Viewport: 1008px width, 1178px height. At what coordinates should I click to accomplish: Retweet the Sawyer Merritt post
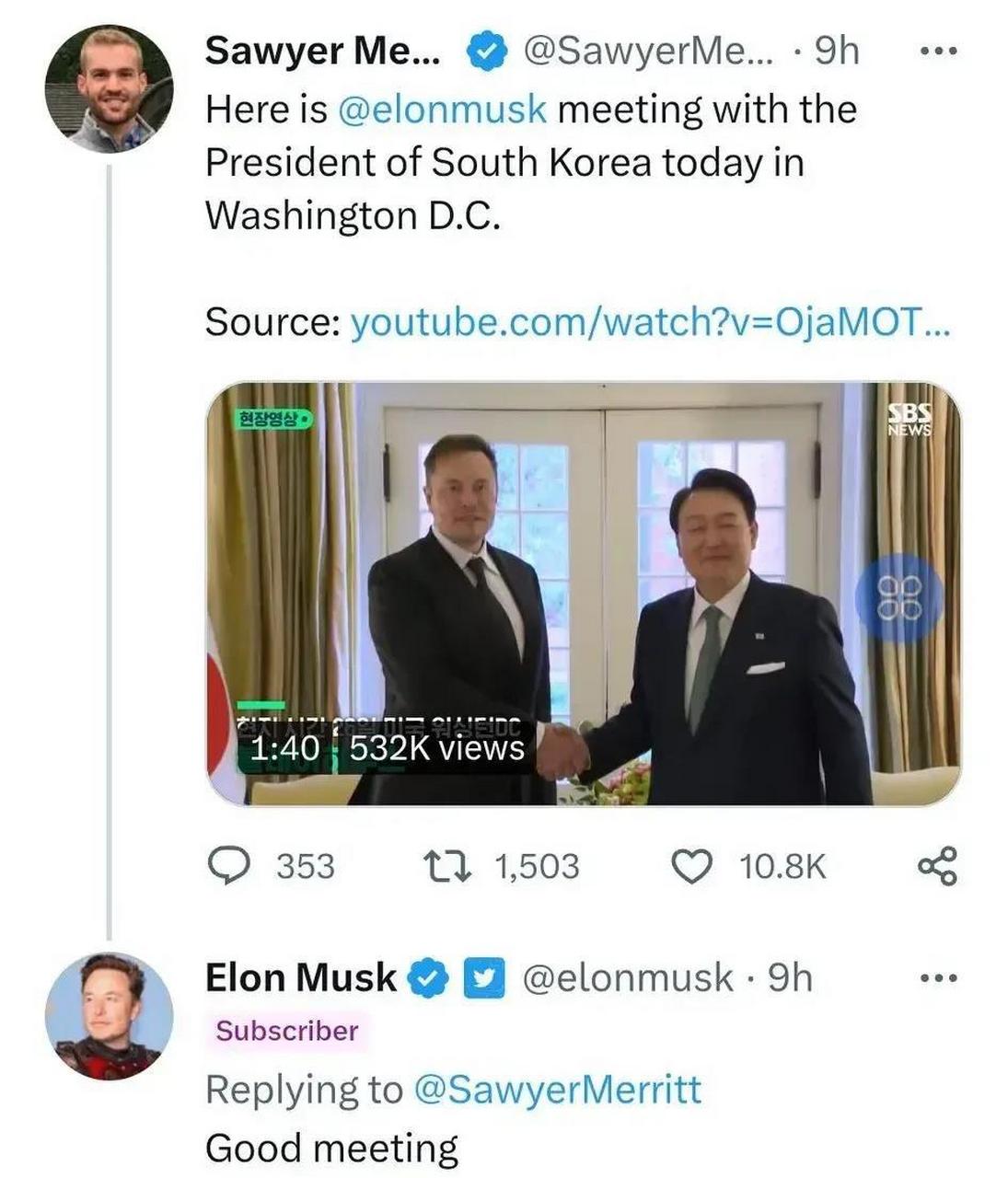point(447,866)
